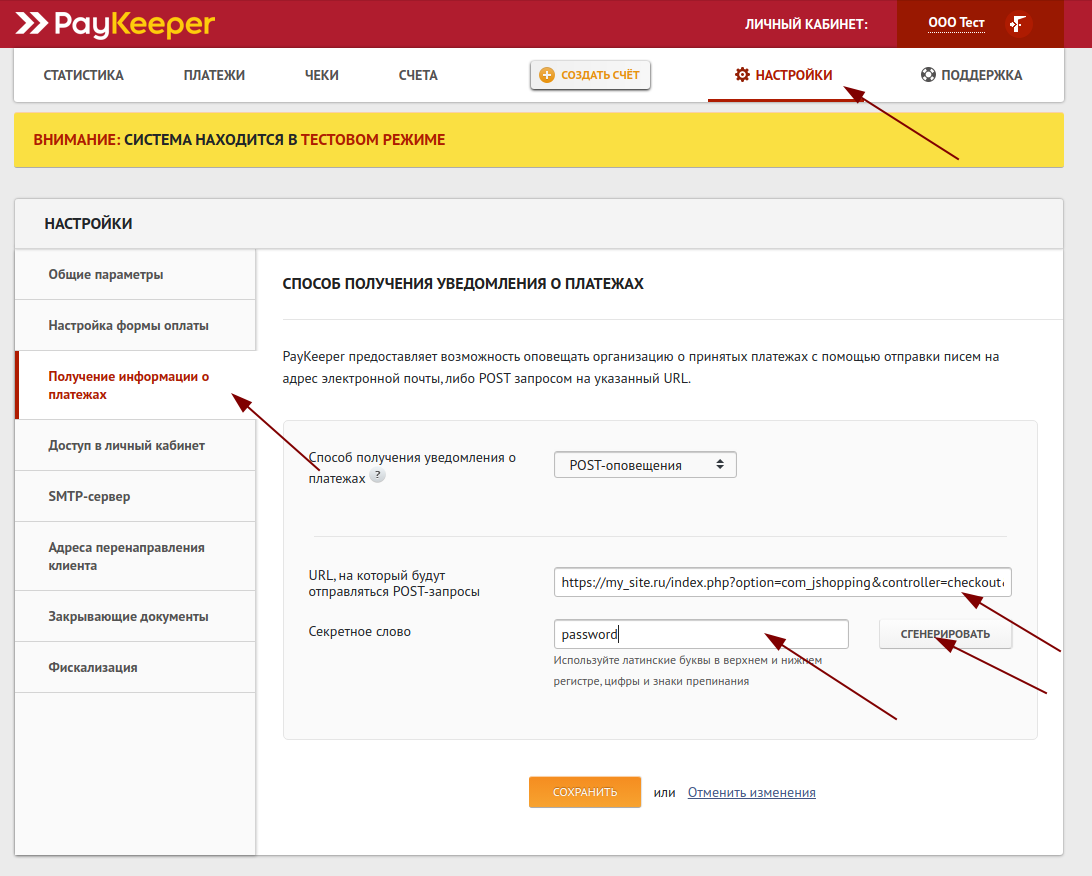Click the Сохранить button
Screen dimensions: 1092x876
(x=585, y=792)
